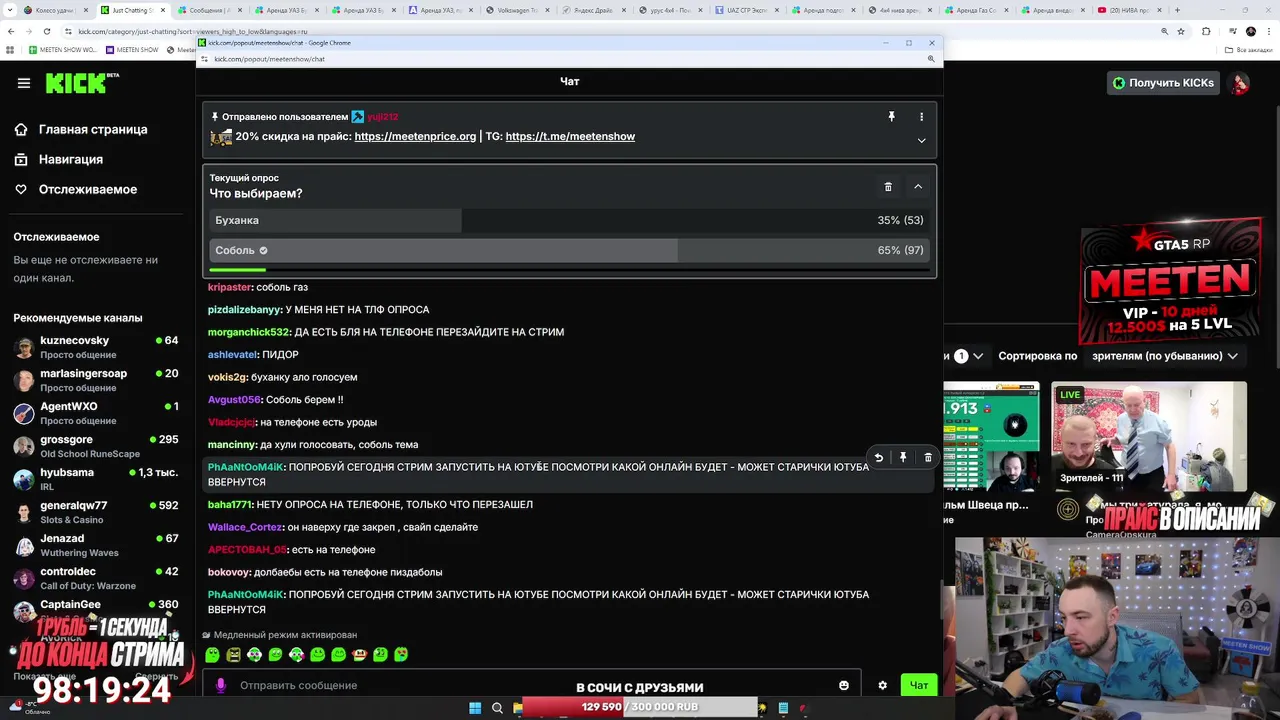Reply to the hovered PhAaNtOoM4iK message

878,457
